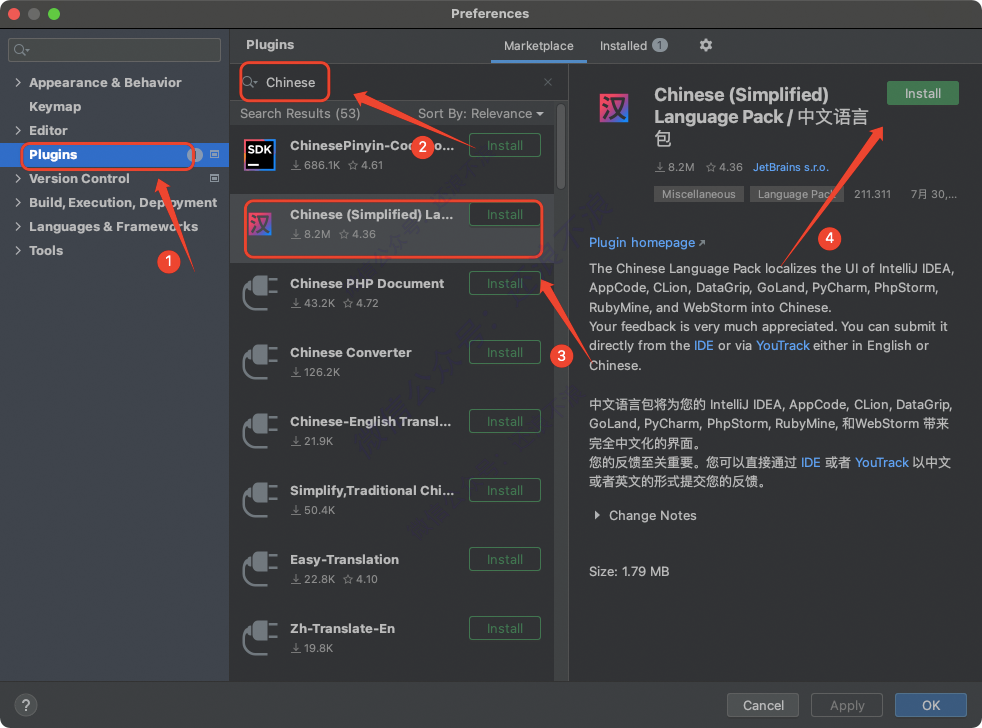The width and height of the screenshot is (982, 728).
Task: Switch to the Installed tab
Action: click(623, 46)
